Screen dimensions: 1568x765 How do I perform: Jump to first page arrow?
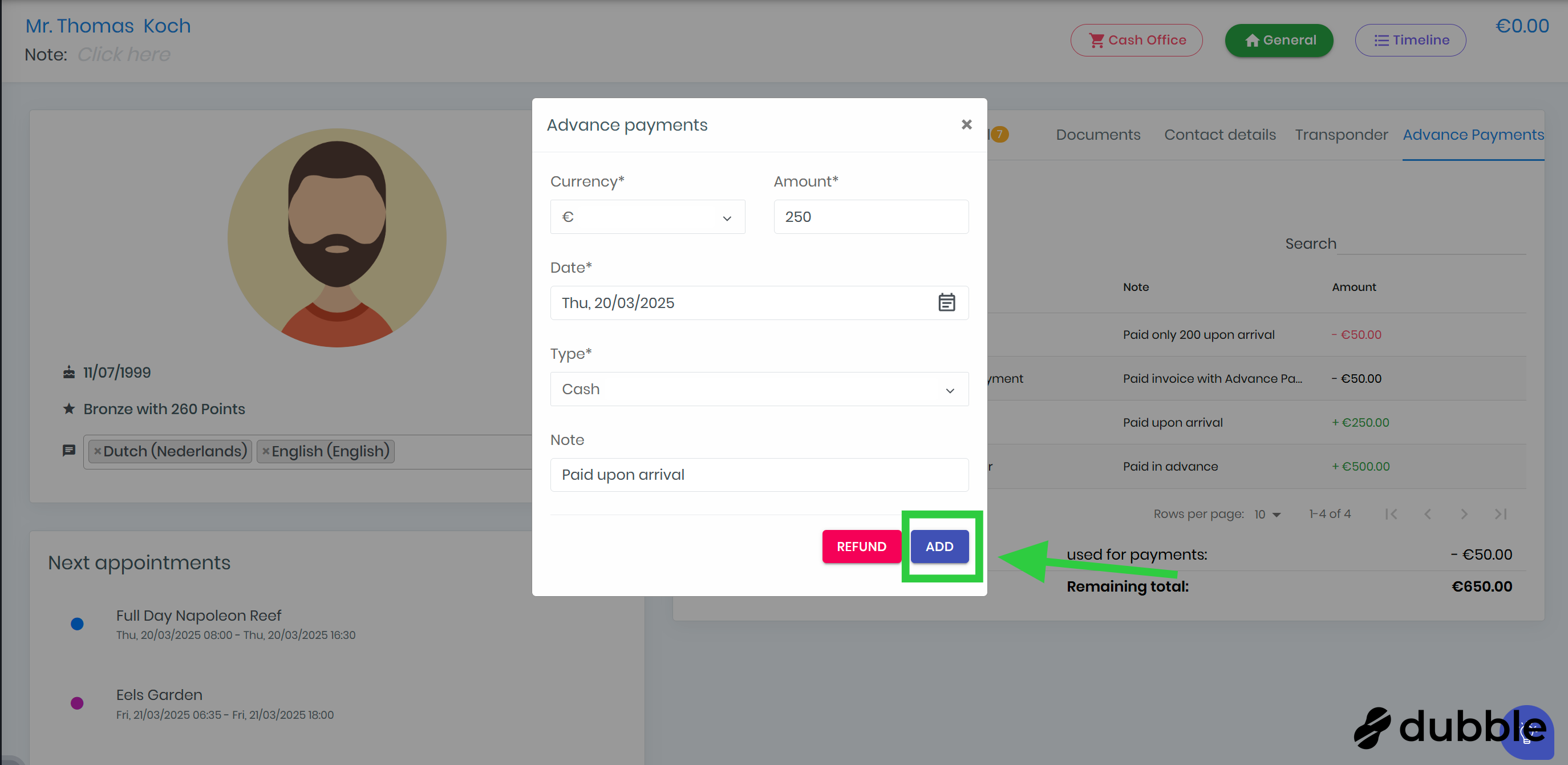click(x=1391, y=514)
